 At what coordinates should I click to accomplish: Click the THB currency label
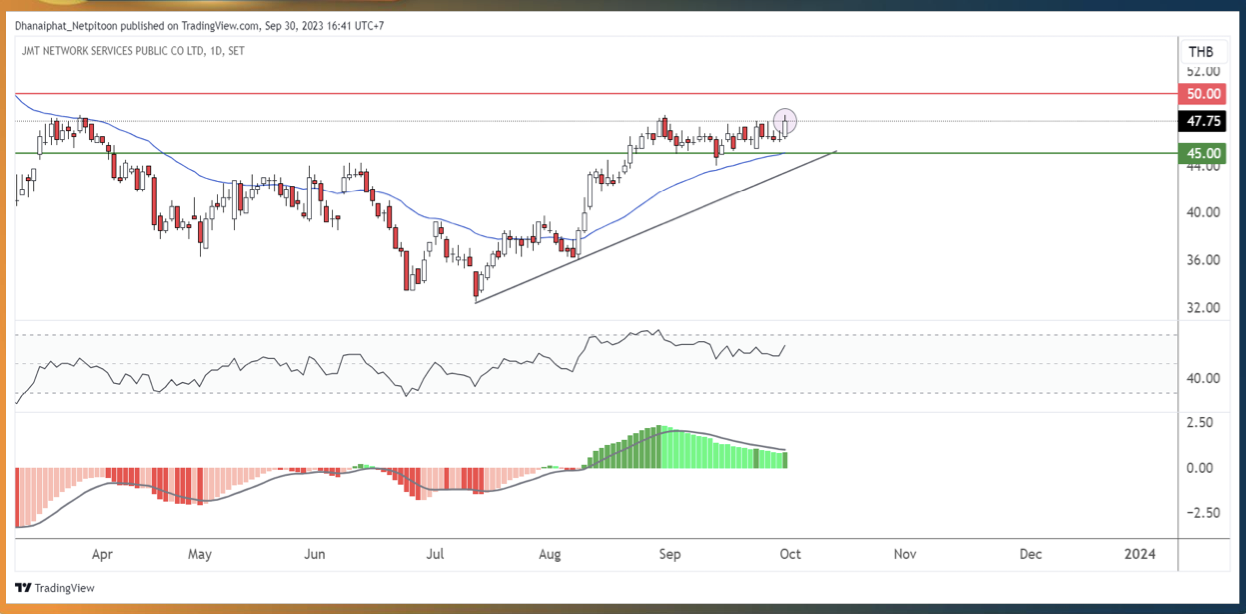[1201, 52]
